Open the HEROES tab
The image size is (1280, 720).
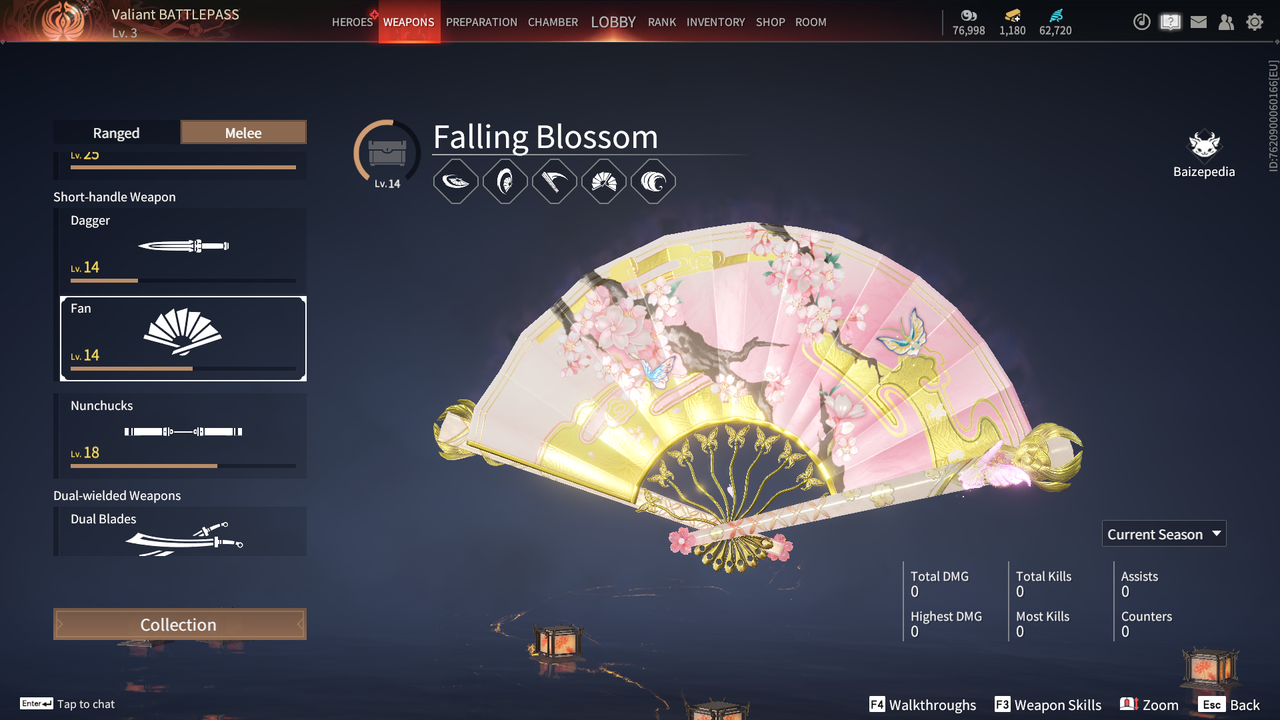pyautogui.click(x=352, y=22)
